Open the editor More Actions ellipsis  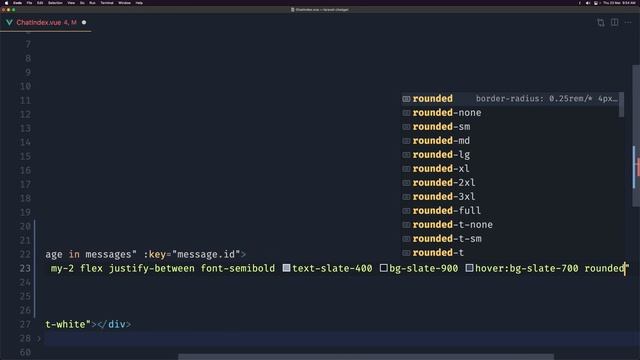point(628,22)
